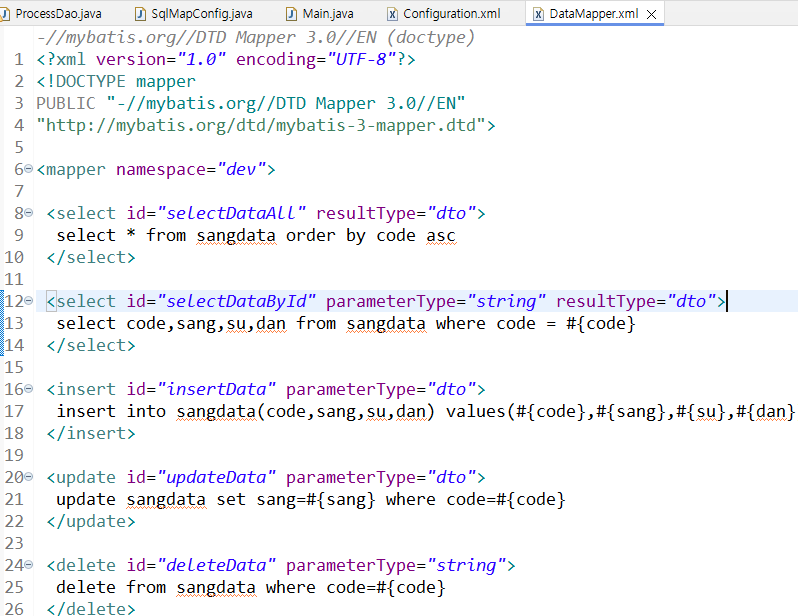Click the Java file icon on SqlMapConfig.java tab
This screenshot has height=616, width=798.
coord(140,14)
